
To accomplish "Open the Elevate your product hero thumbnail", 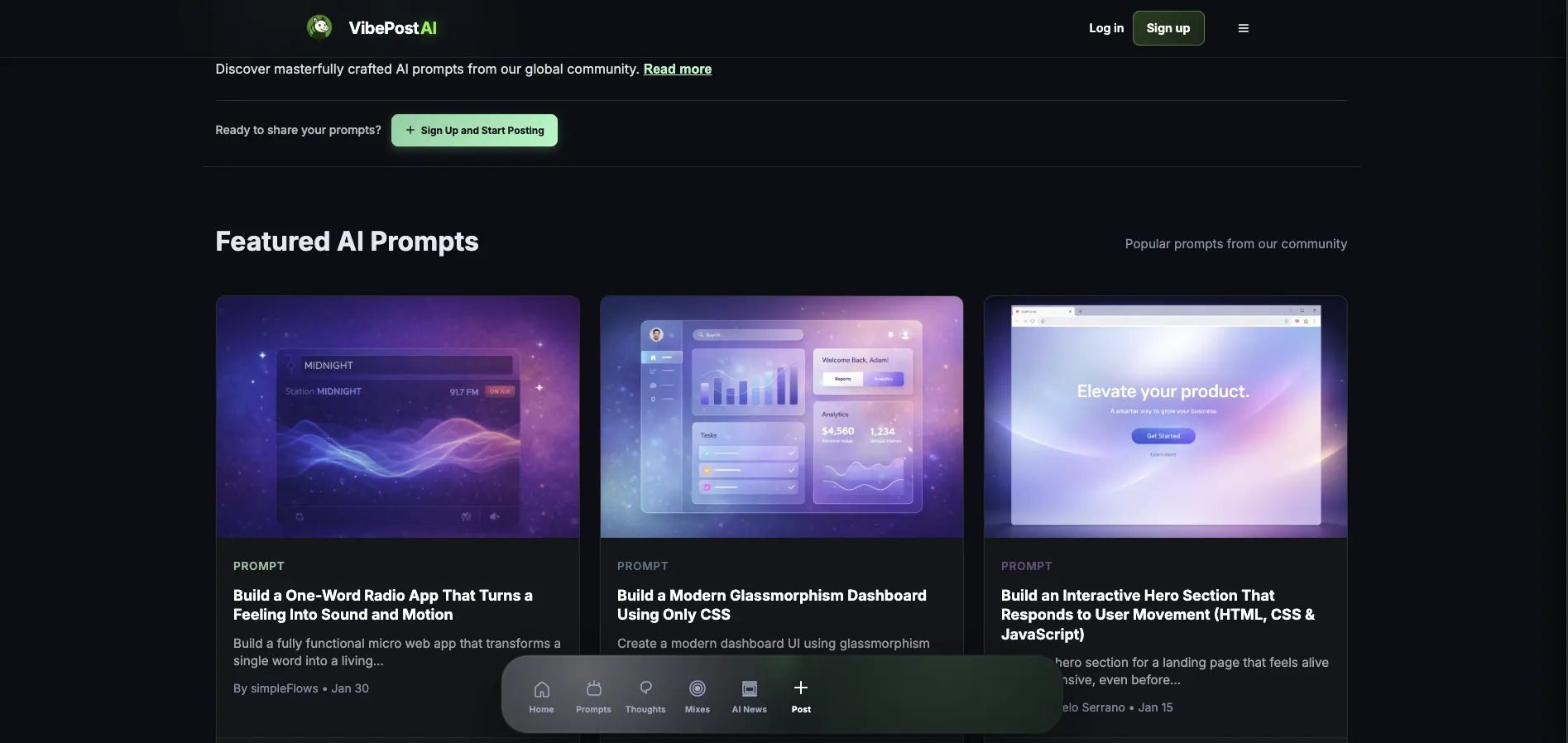I will click(1166, 417).
